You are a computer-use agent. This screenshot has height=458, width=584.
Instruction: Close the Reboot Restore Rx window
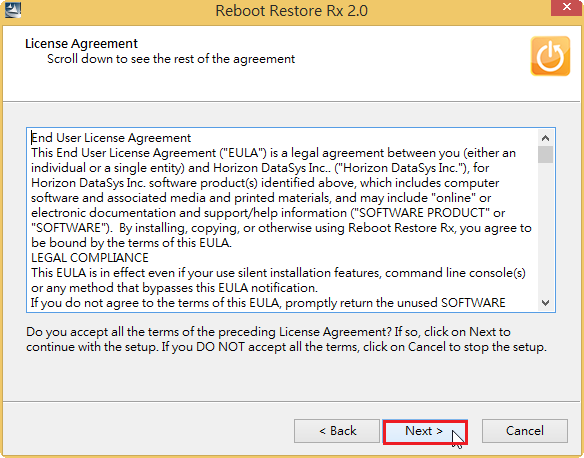(566, 7)
